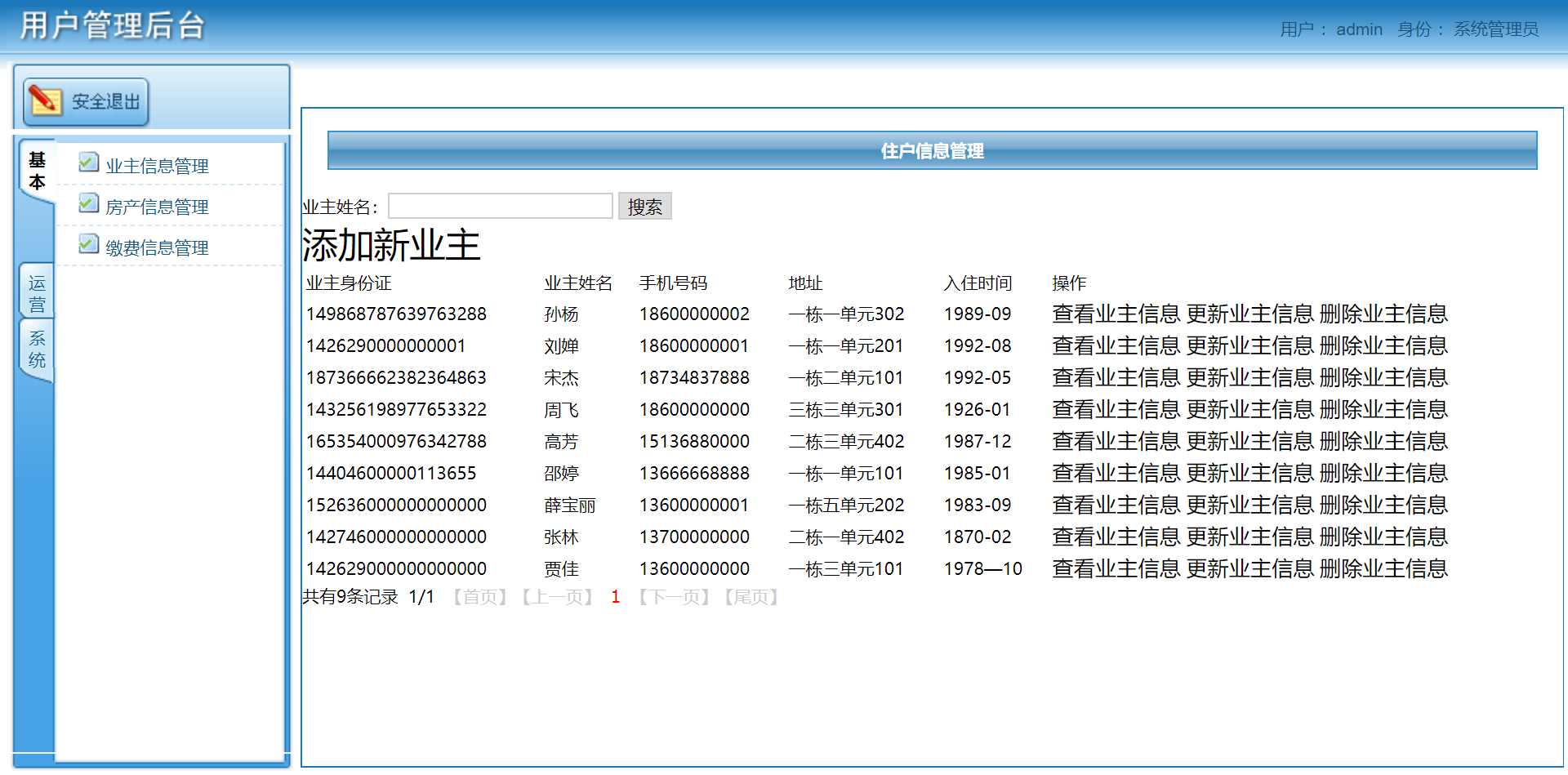The width and height of the screenshot is (1568, 775).
Task: Click the green check icon beside 房产信息管理
Action: click(88, 202)
